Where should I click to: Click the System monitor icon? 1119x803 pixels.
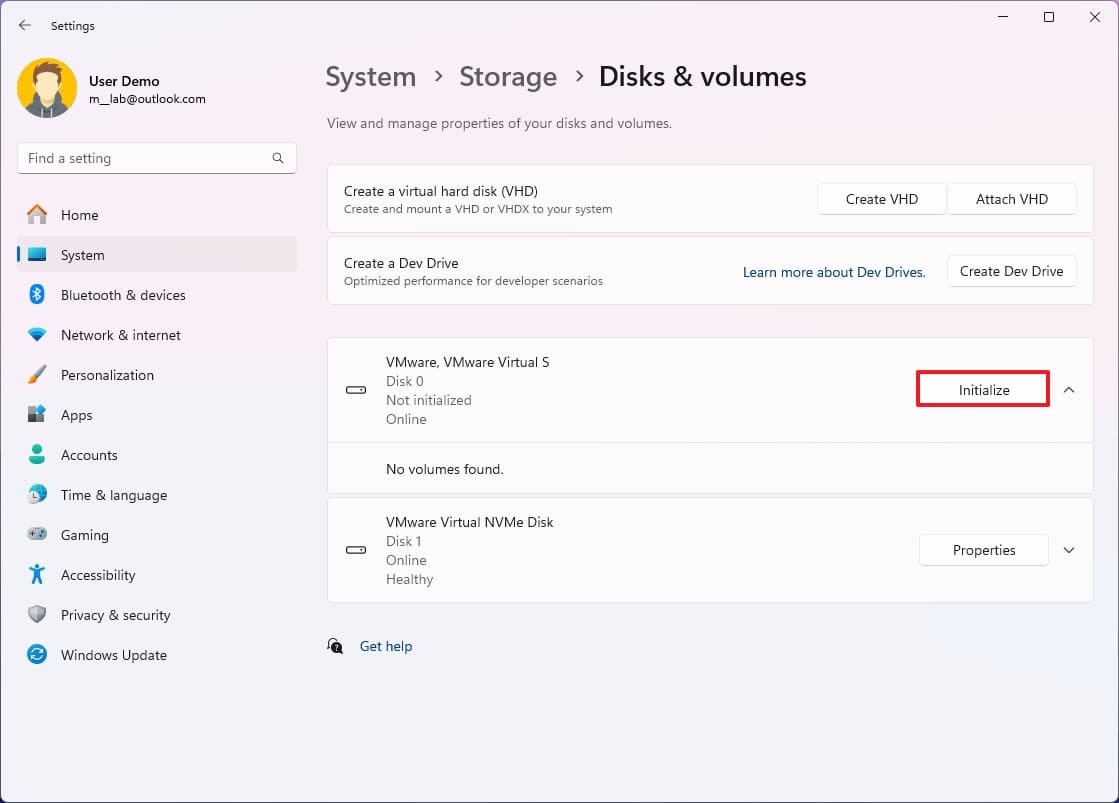coord(37,254)
